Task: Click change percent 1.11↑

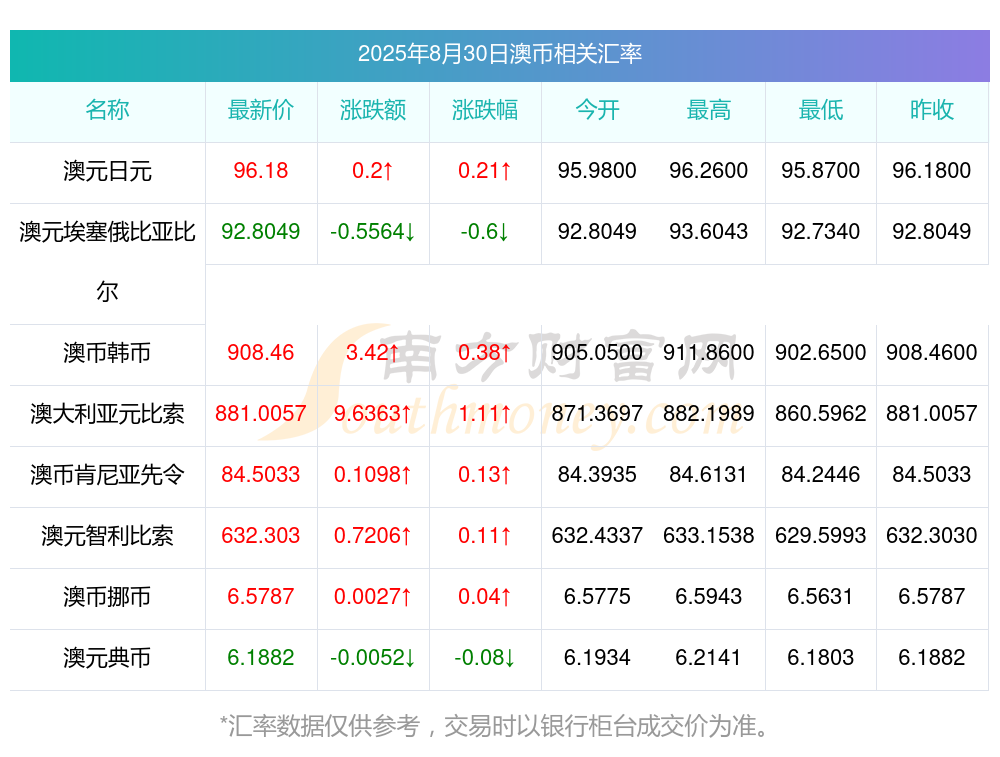Action: point(485,413)
